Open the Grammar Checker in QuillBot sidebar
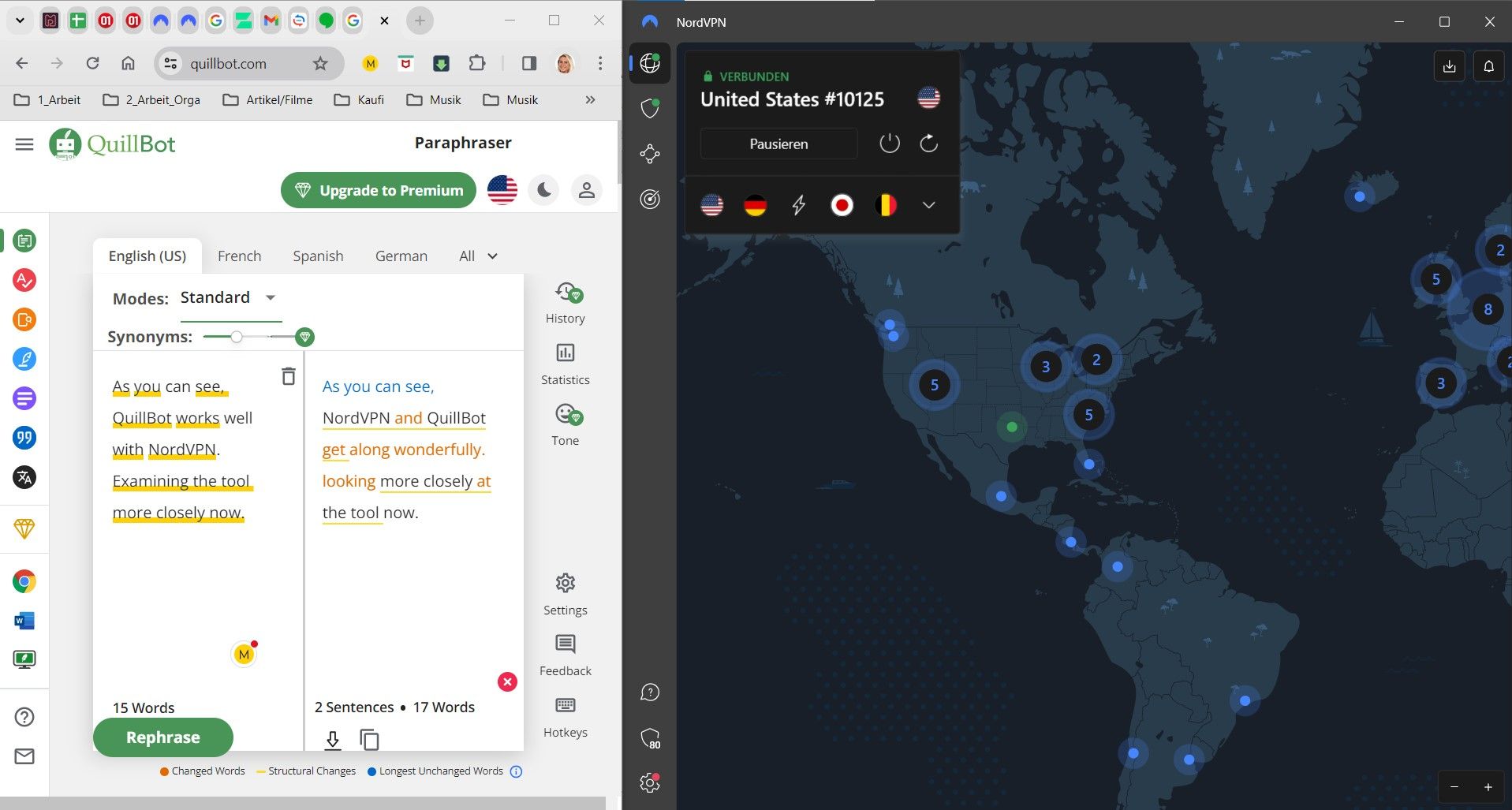 point(24,280)
